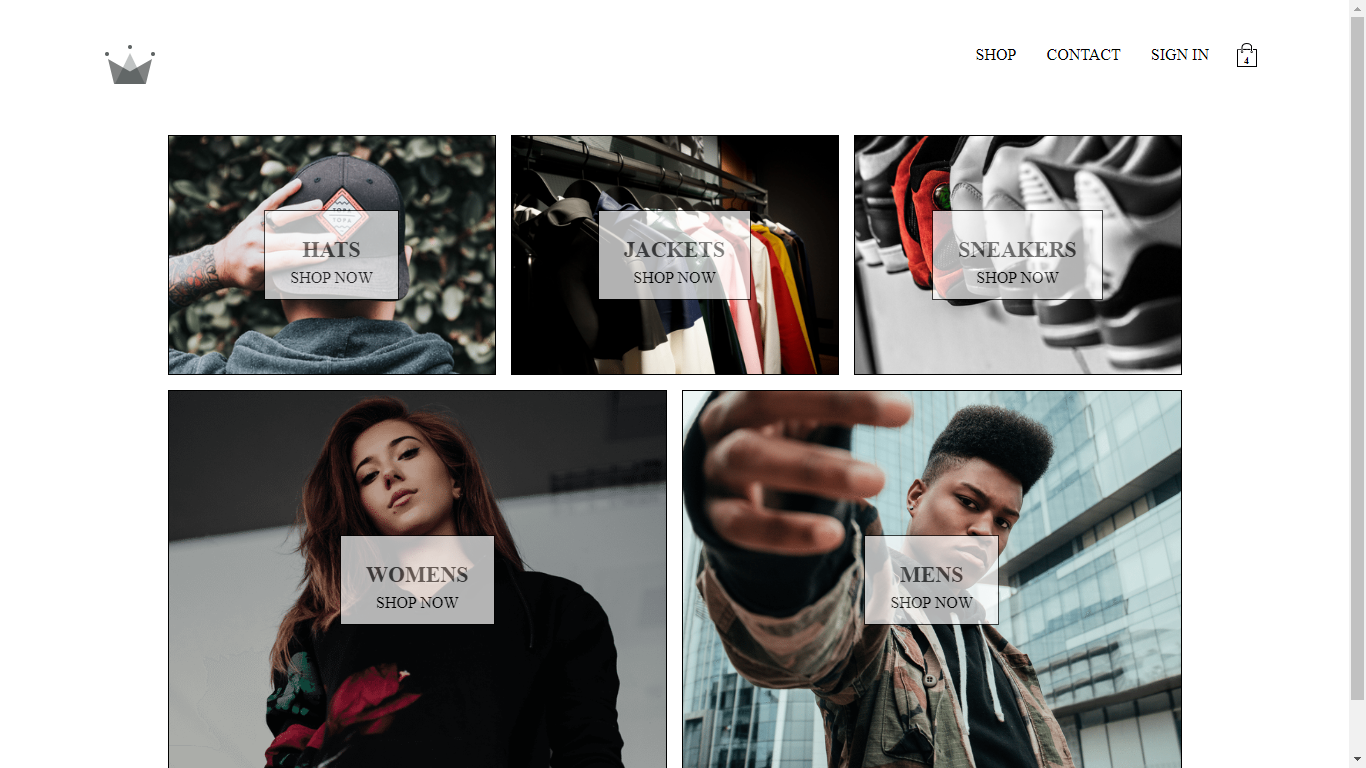The image size is (1366, 768).
Task: Click SHOP NOW under MENS
Action: pos(931,603)
